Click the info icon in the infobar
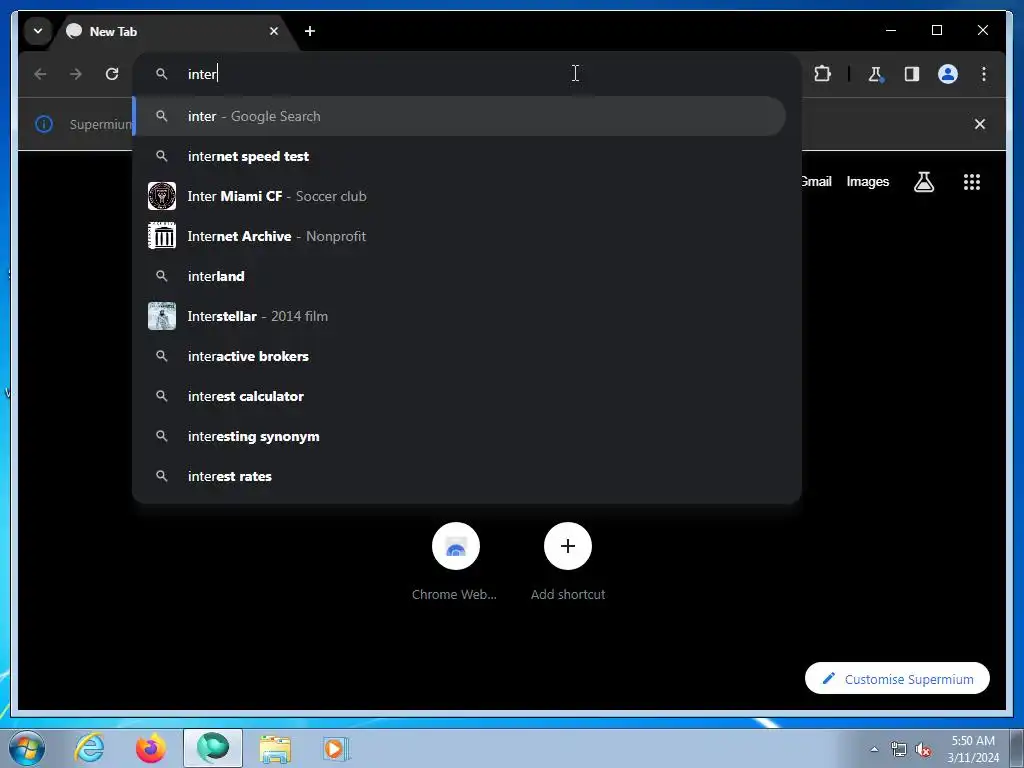This screenshot has height=768, width=1024. [x=44, y=124]
